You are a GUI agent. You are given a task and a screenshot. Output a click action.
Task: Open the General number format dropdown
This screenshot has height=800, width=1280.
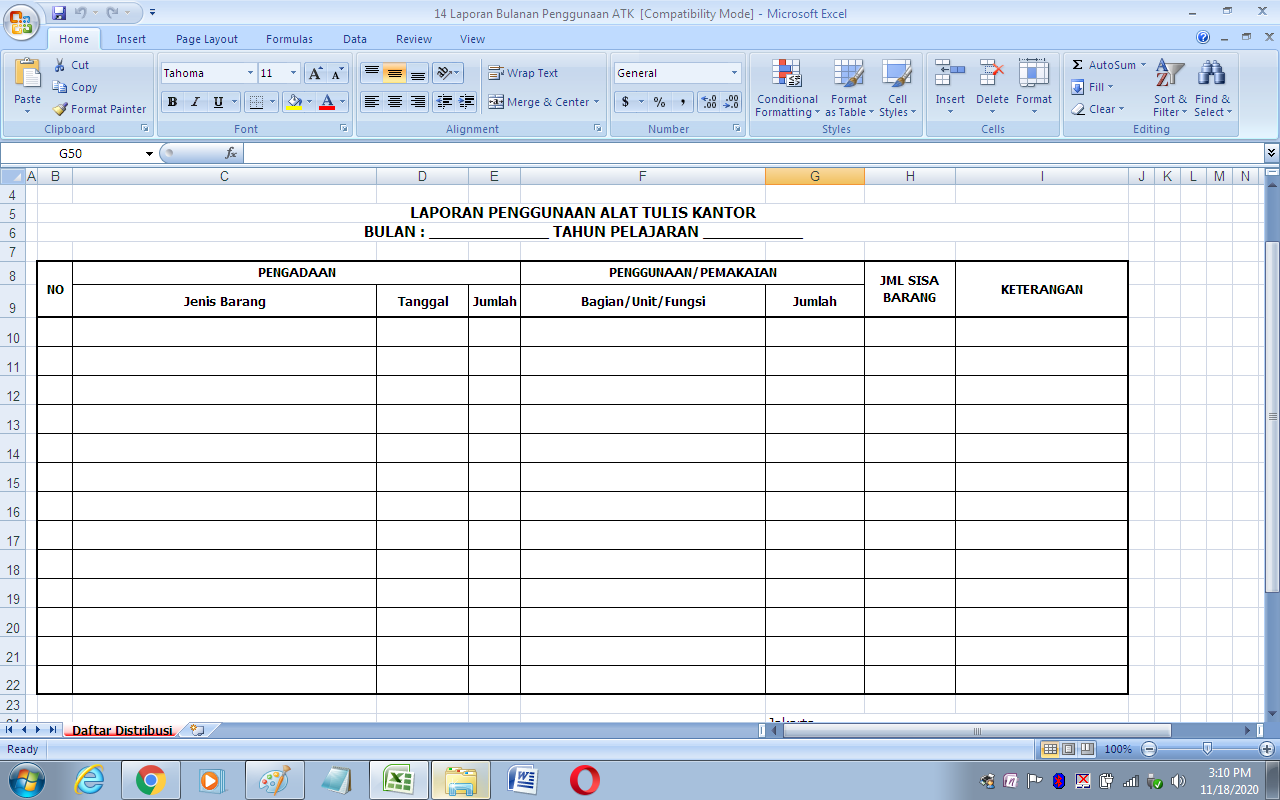point(734,73)
